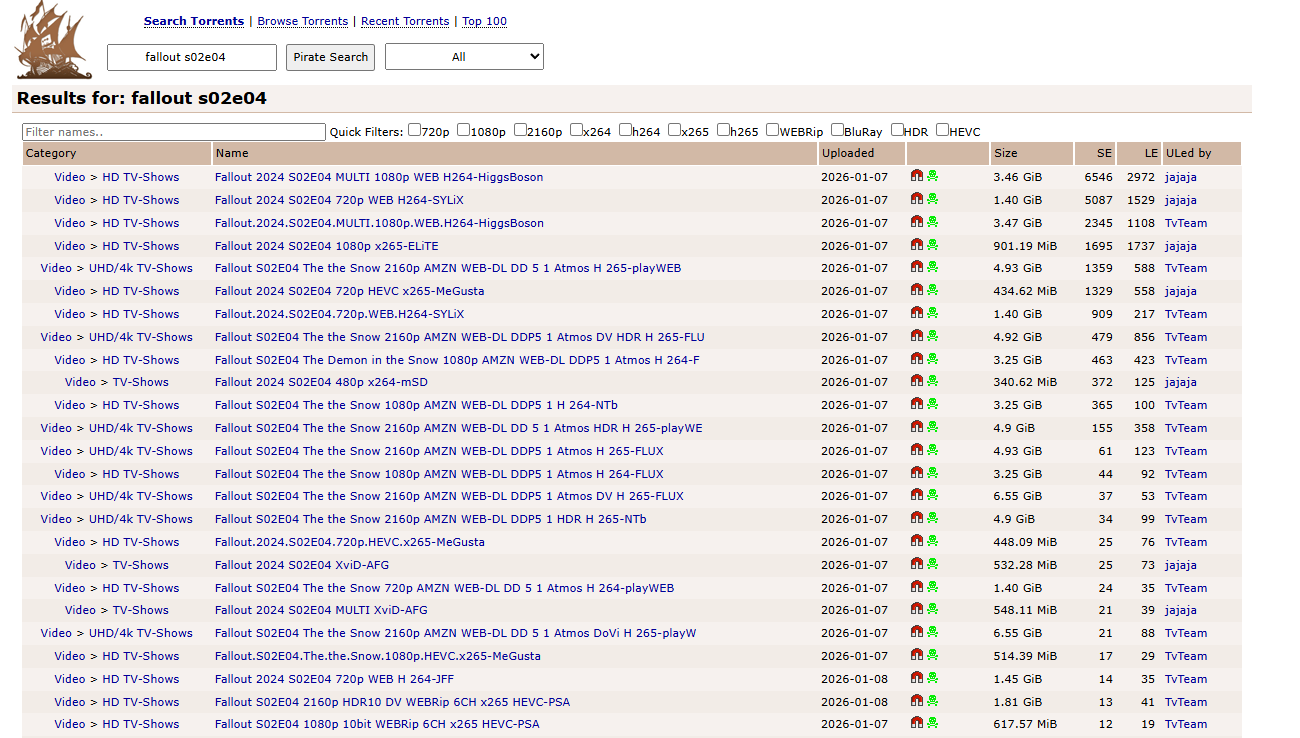Check the h265 quick filter box

[x=724, y=130]
